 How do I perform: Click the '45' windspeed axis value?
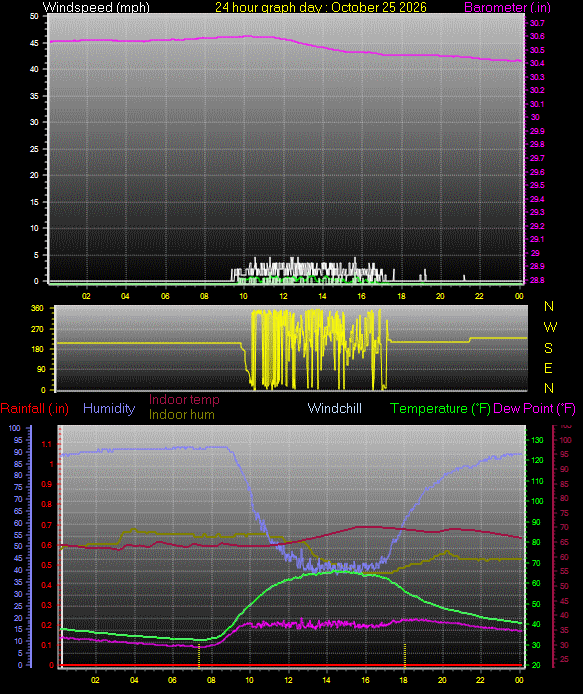(34, 43)
